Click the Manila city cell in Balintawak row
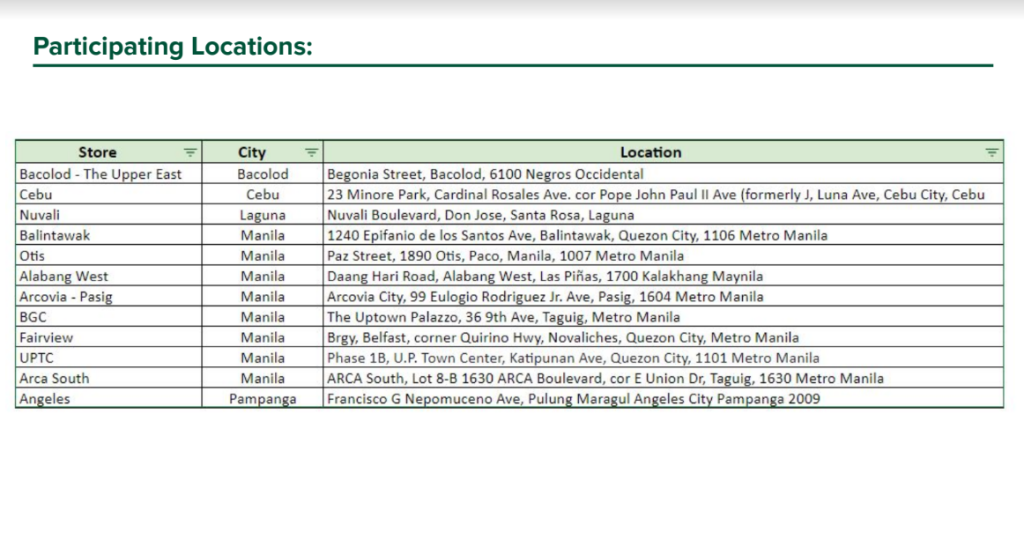This screenshot has height=539, width=1024. coord(263,235)
